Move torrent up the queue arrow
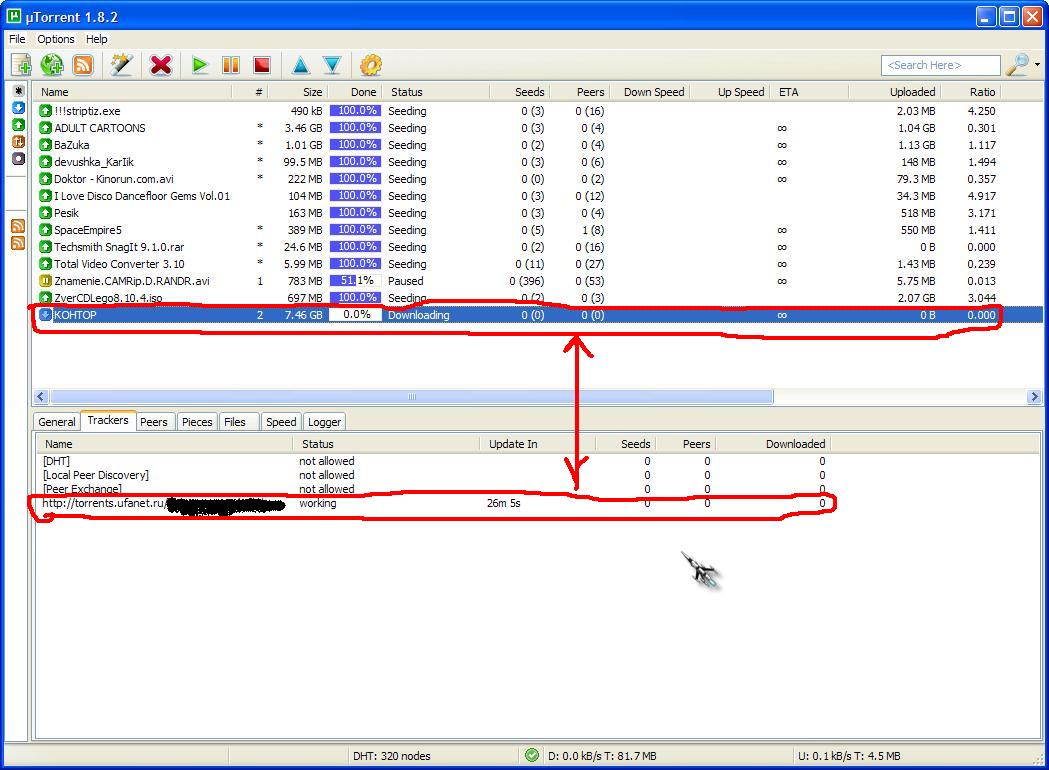1049x770 pixels. pos(300,65)
